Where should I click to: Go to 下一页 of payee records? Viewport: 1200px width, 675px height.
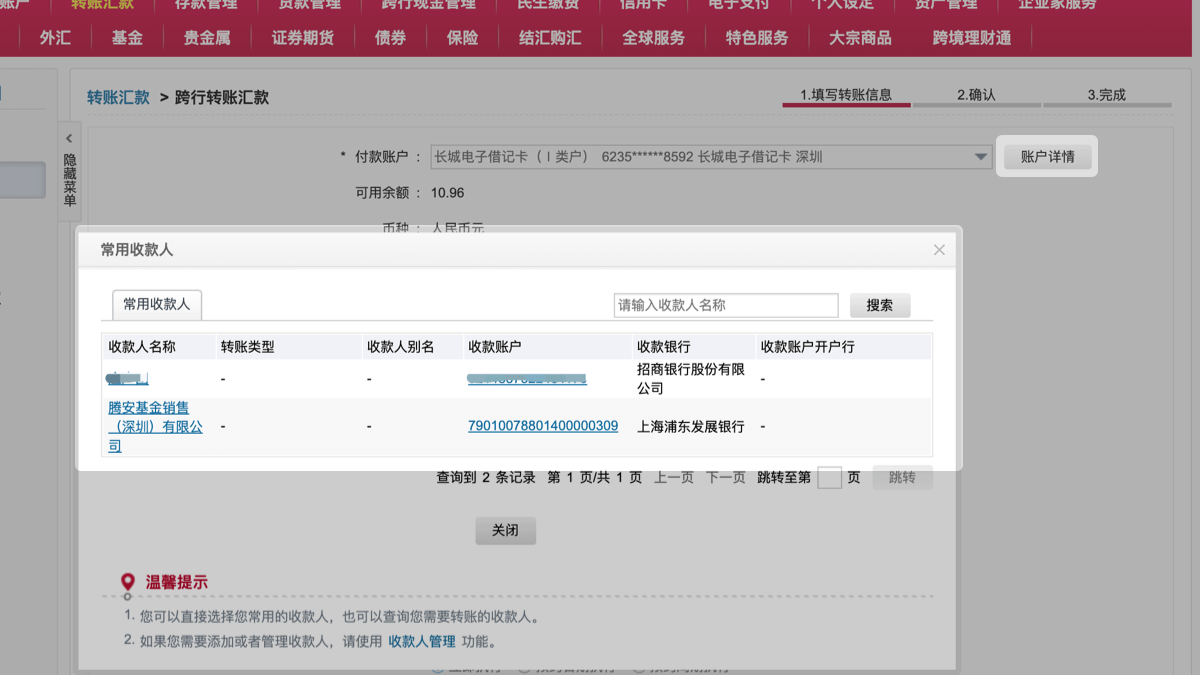(x=725, y=478)
